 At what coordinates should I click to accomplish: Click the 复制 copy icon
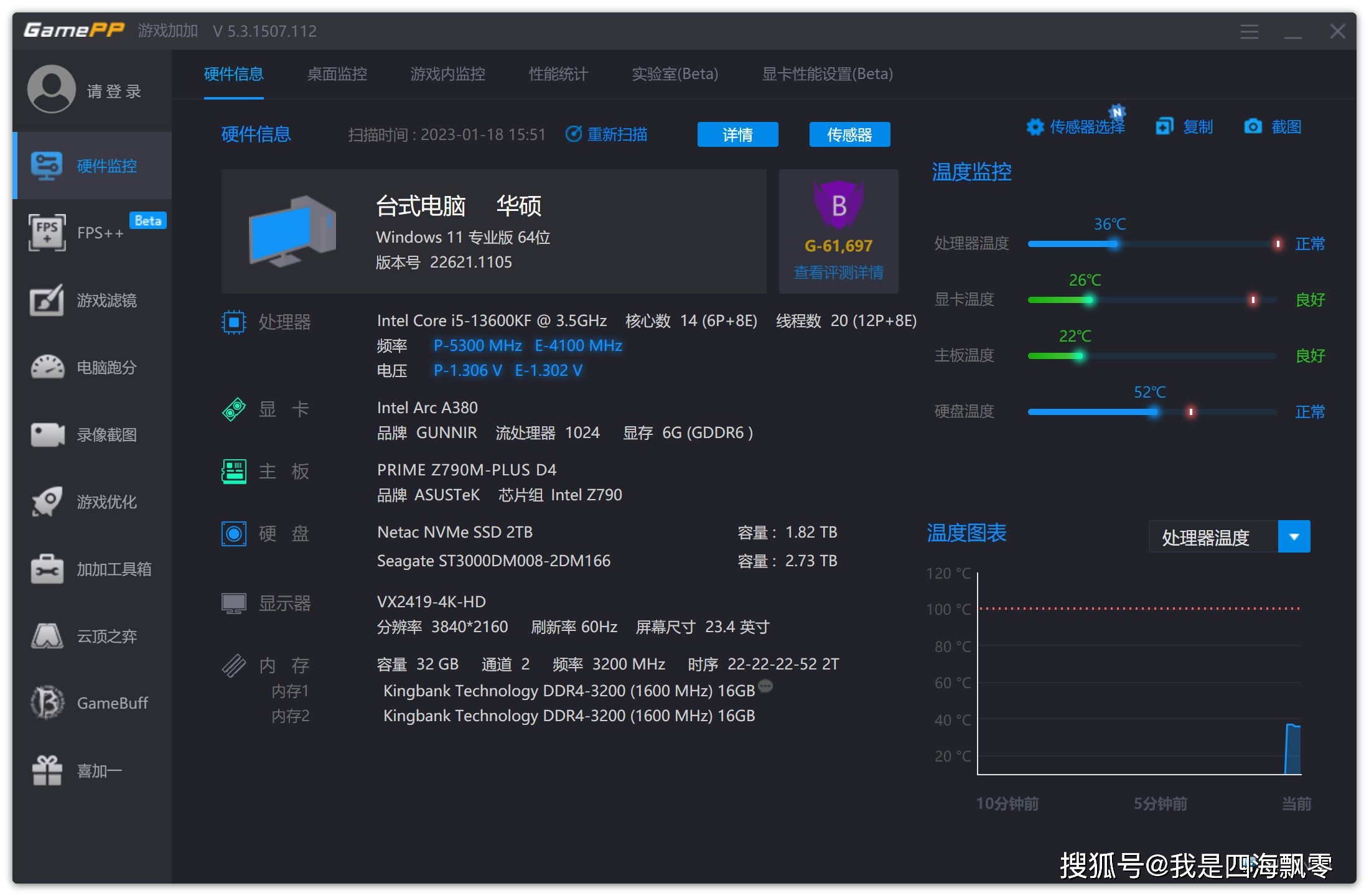(1164, 127)
